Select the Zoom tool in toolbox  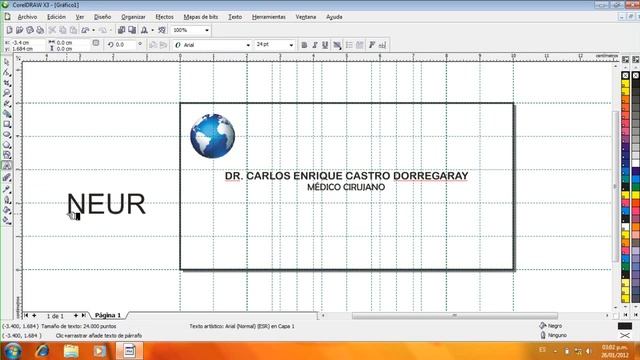pyautogui.click(x=7, y=93)
